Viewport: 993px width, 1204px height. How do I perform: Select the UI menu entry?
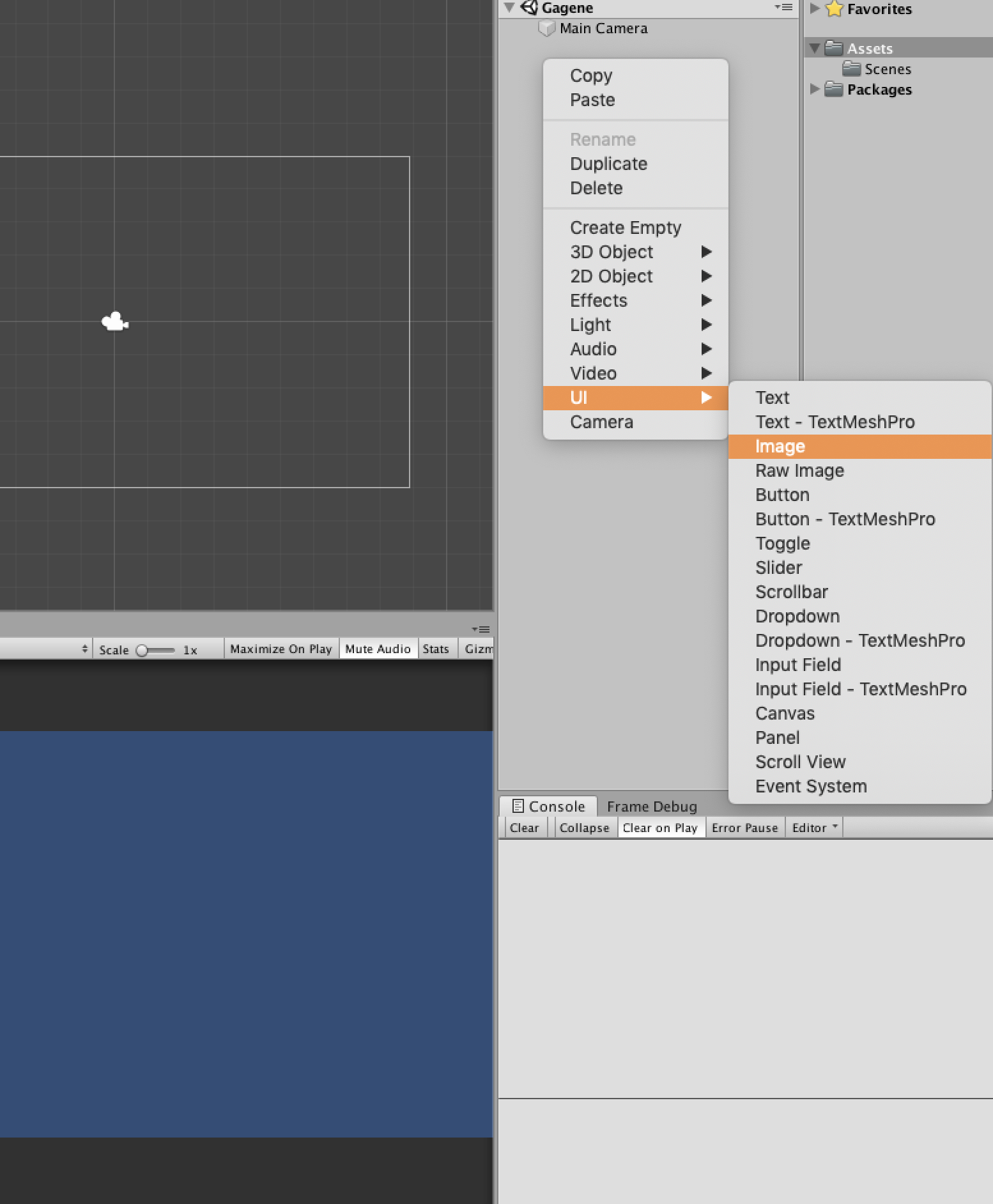(x=635, y=397)
